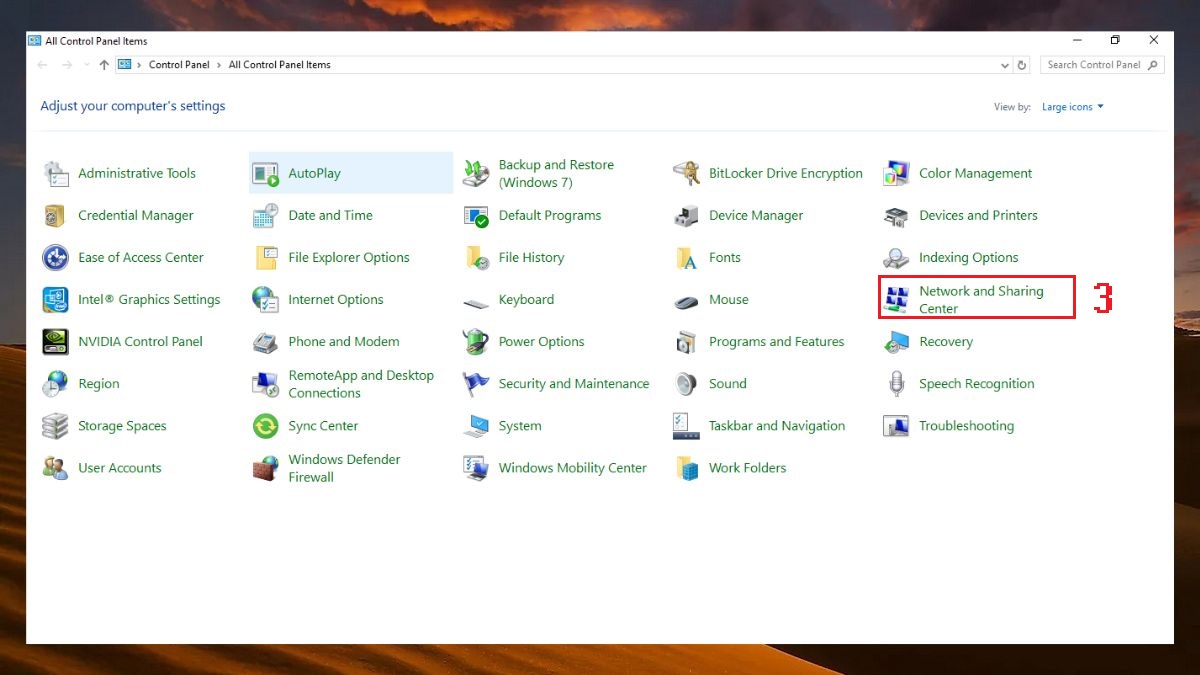Open the Internet Options icon

pos(266,299)
